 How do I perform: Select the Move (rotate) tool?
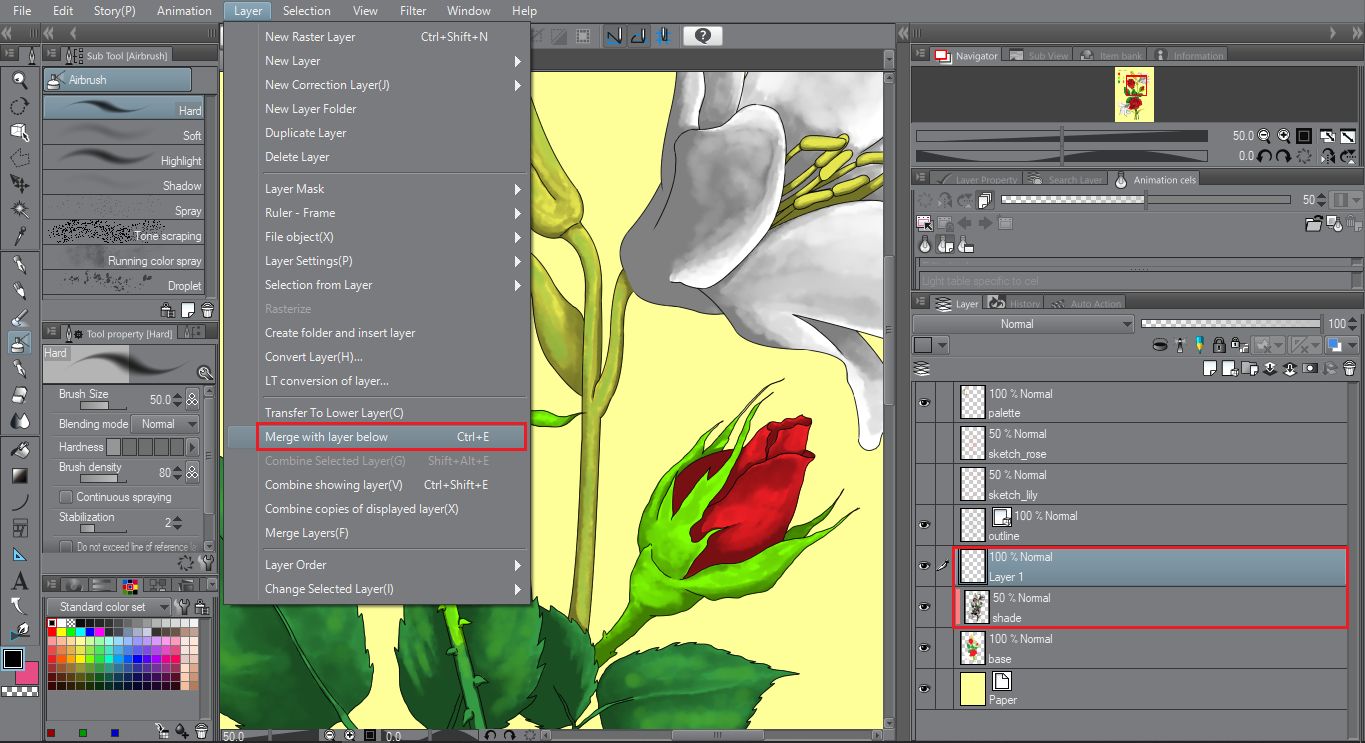click(x=19, y=106)
